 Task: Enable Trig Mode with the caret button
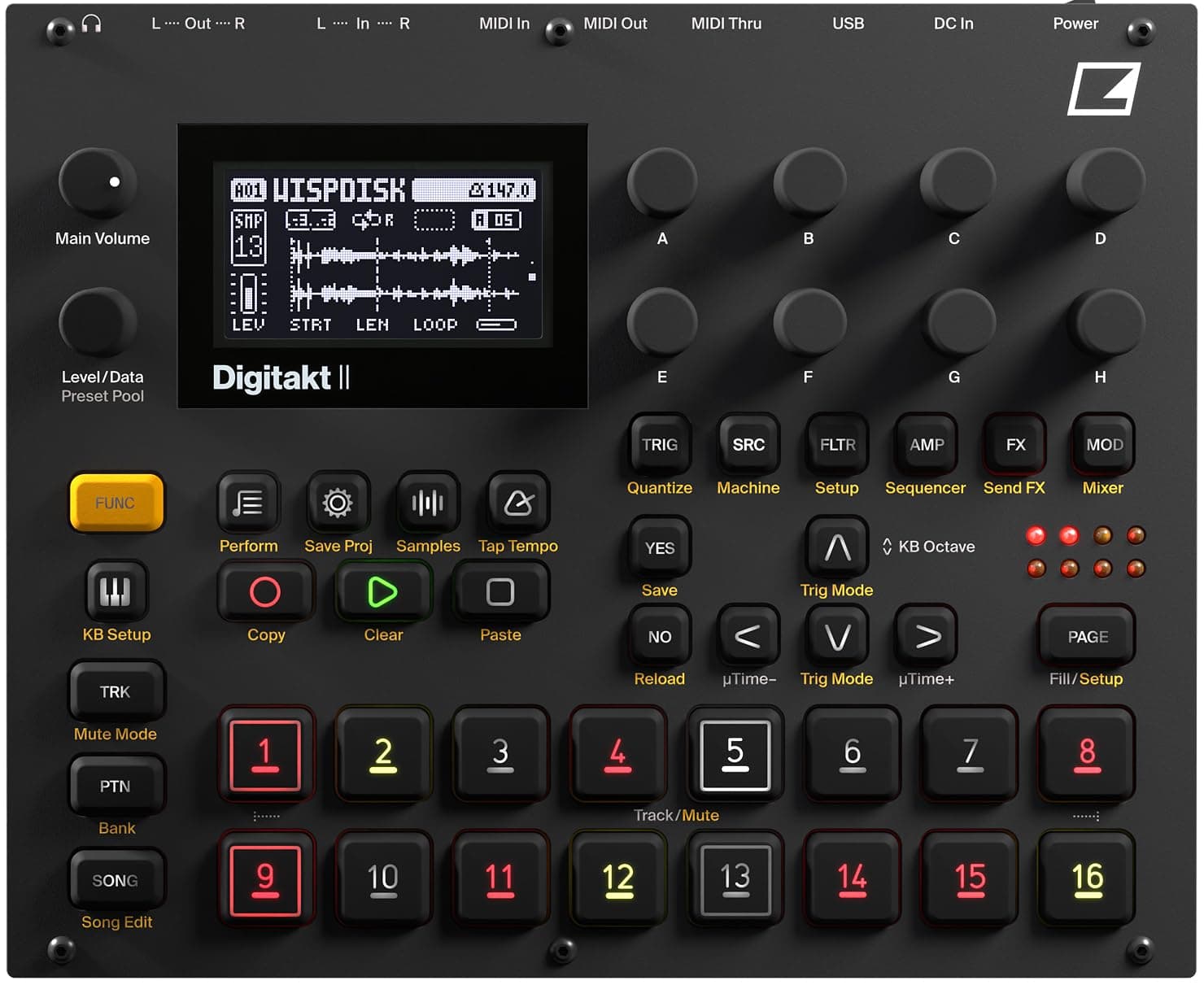click(x=836, y=547)
